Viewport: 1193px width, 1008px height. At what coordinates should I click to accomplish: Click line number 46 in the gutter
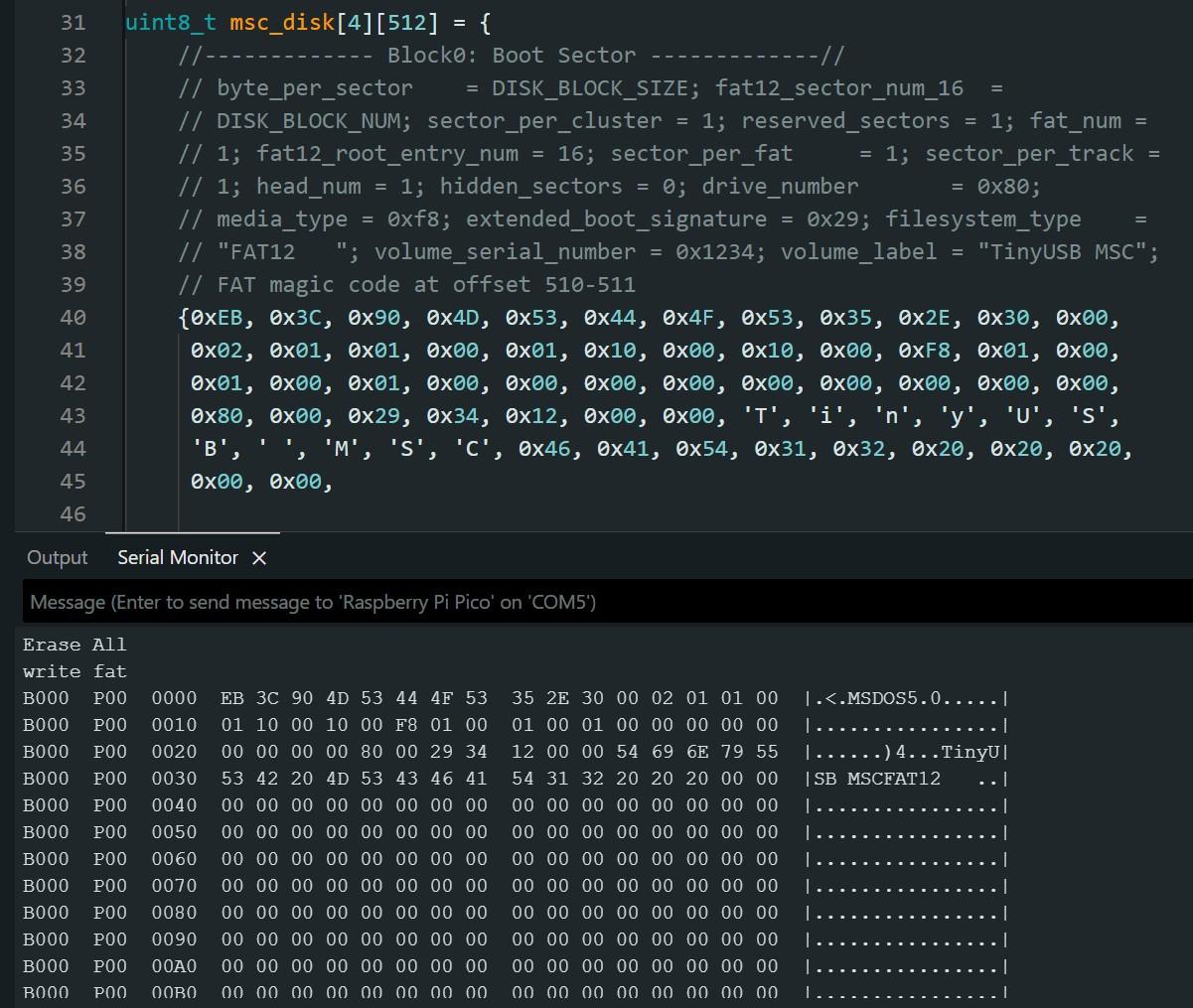point(74,514)
